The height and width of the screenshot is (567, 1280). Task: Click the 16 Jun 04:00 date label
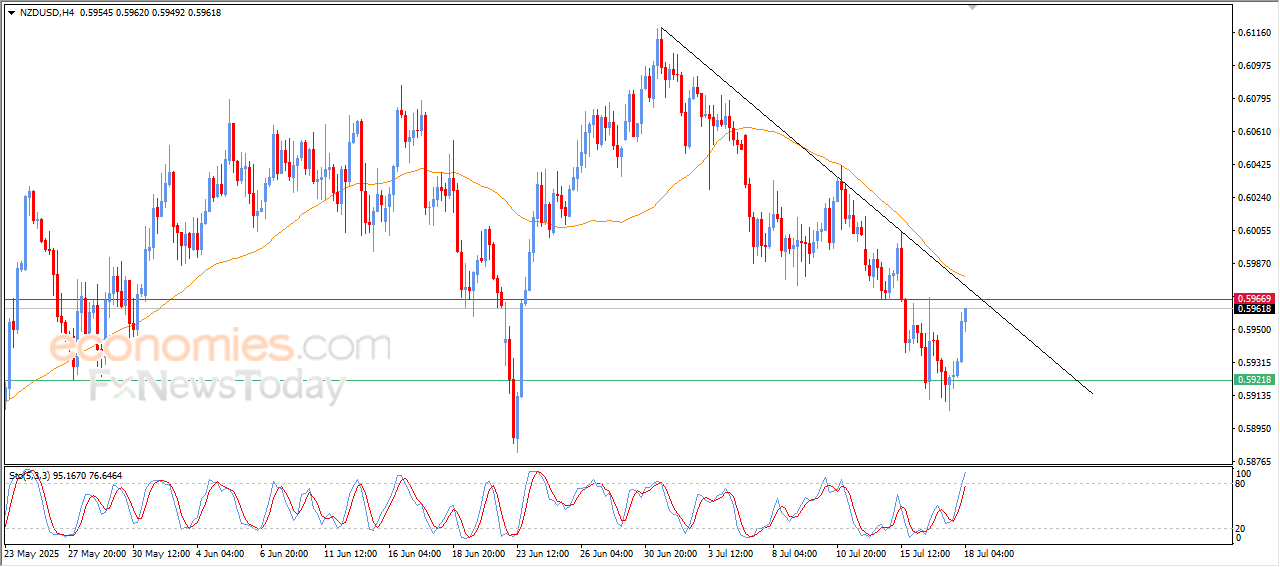[x=416, y=553]
